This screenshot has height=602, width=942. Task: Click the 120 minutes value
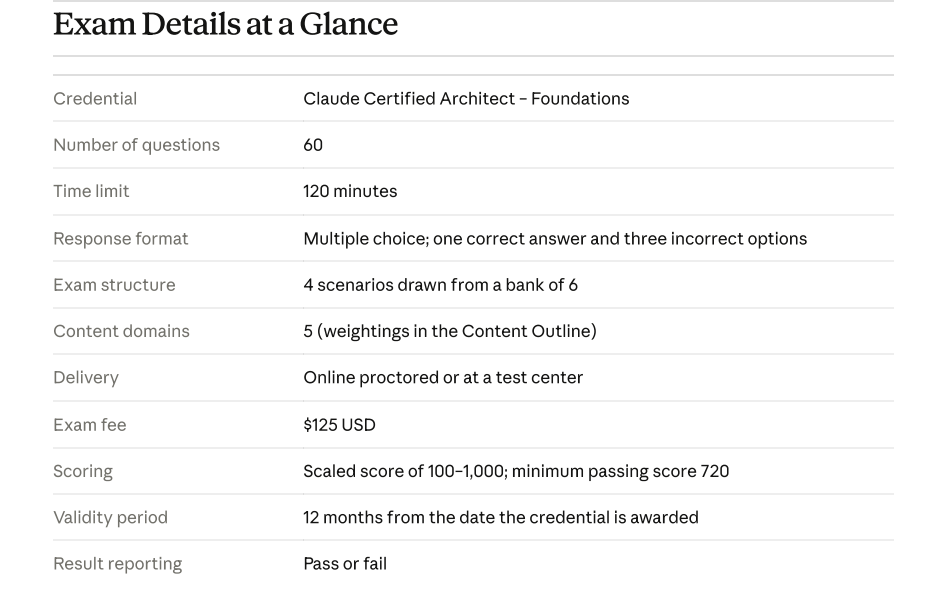pos(350,191)
